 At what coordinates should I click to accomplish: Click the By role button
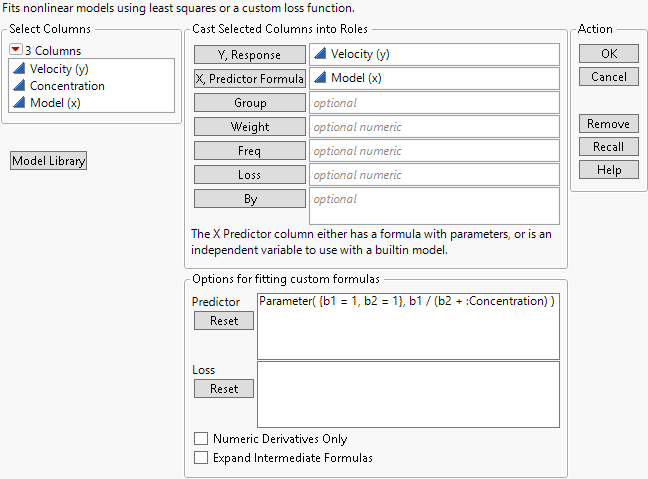click(249, 198)
